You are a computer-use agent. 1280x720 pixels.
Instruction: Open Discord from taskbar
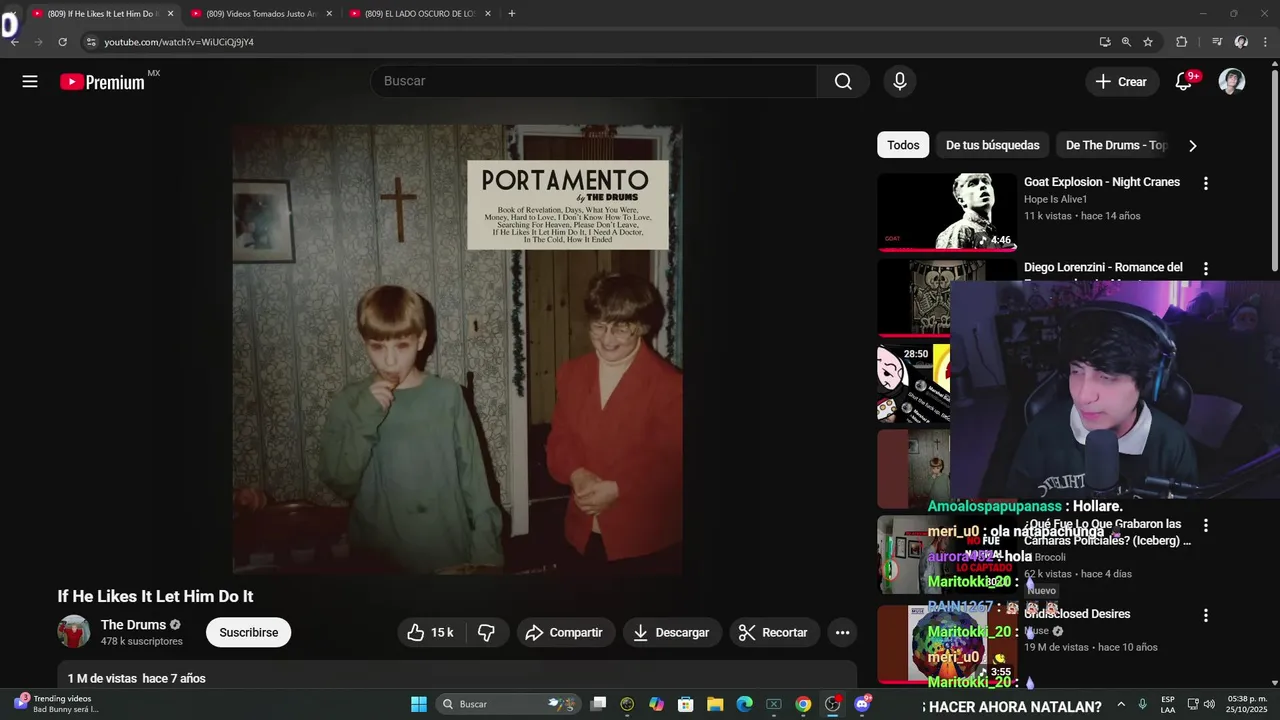[862, 704]
